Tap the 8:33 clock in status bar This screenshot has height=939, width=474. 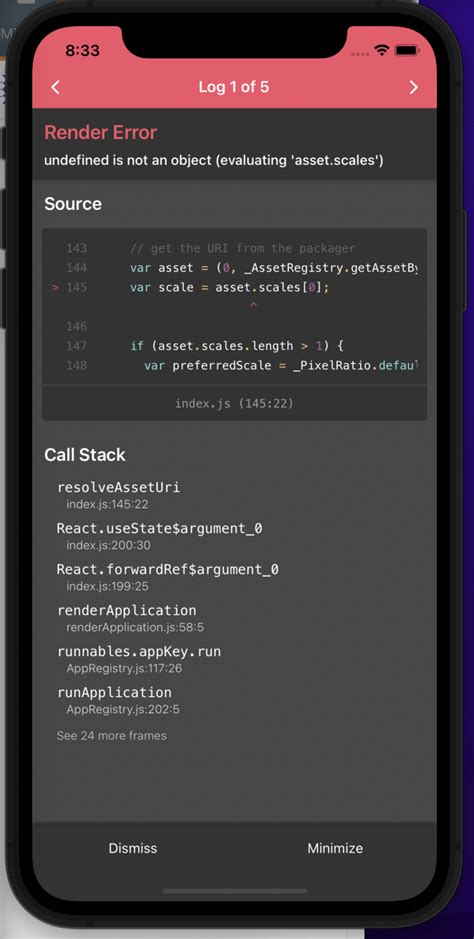pos(81,51)
